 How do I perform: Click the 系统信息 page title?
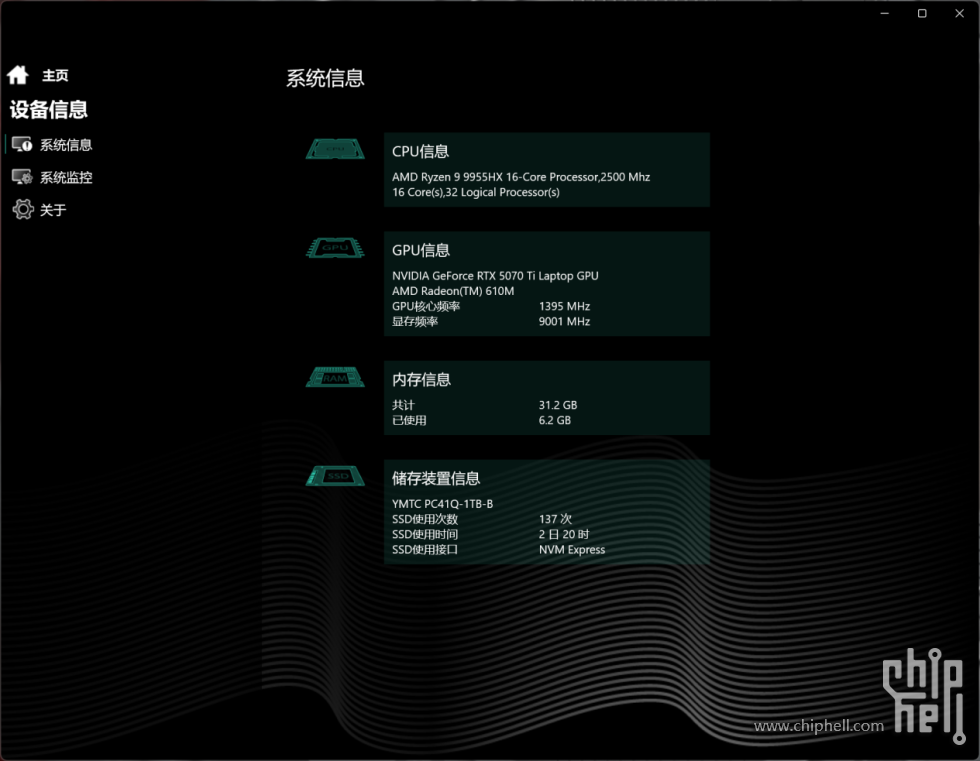[325, 78]
